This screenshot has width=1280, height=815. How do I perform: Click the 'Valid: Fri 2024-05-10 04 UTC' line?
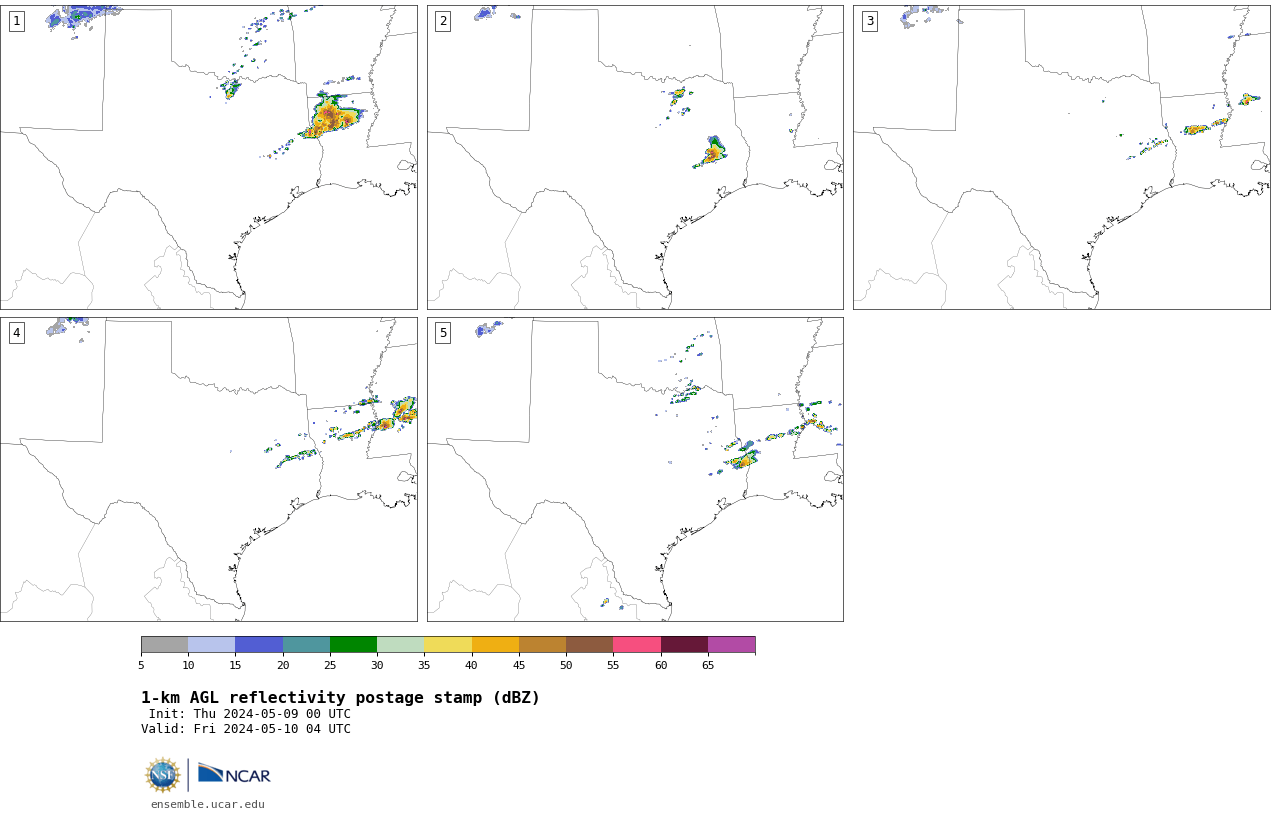point(246,729)
